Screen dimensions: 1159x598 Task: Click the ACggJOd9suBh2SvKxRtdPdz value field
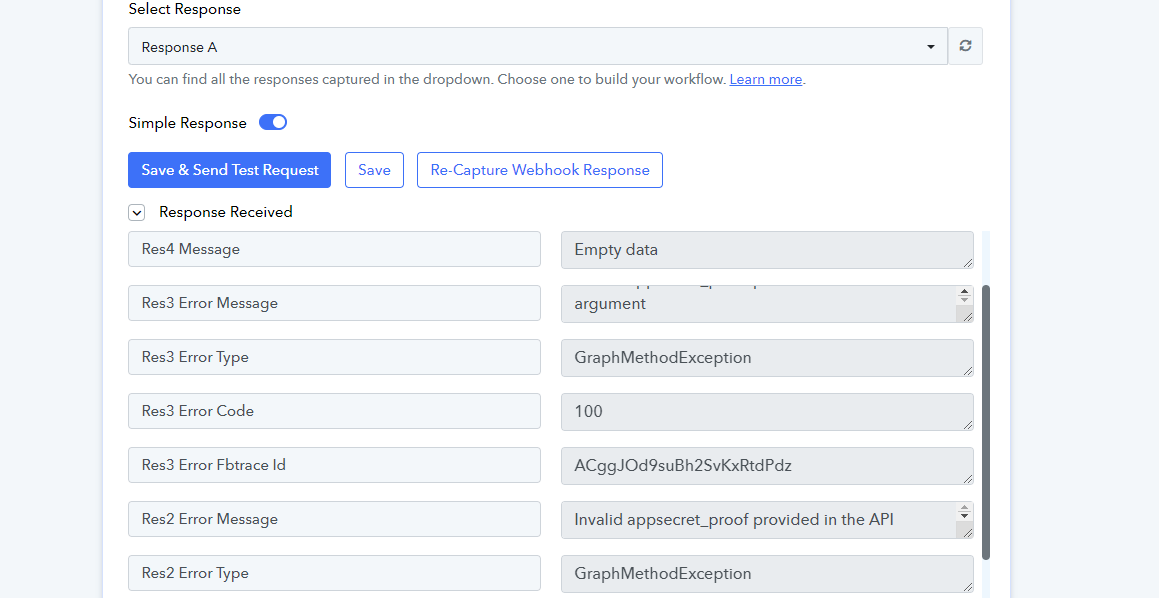tap(767, 466)
